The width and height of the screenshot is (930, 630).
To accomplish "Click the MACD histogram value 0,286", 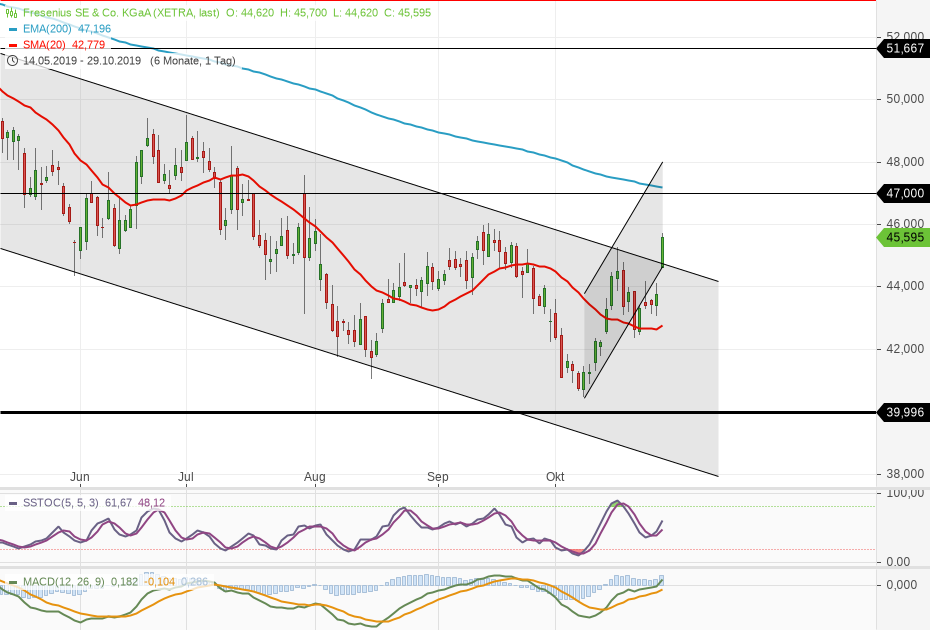I will click(195, 582).
